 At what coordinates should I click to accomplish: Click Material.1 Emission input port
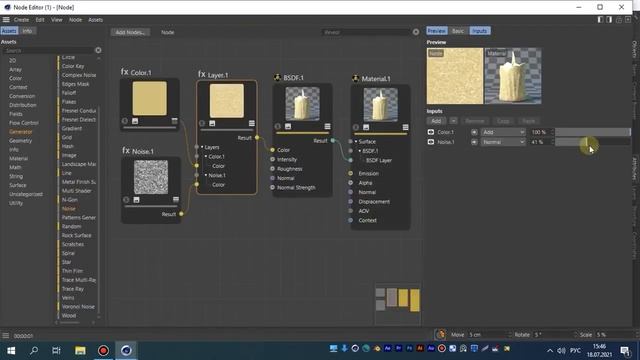coord(351,173)
